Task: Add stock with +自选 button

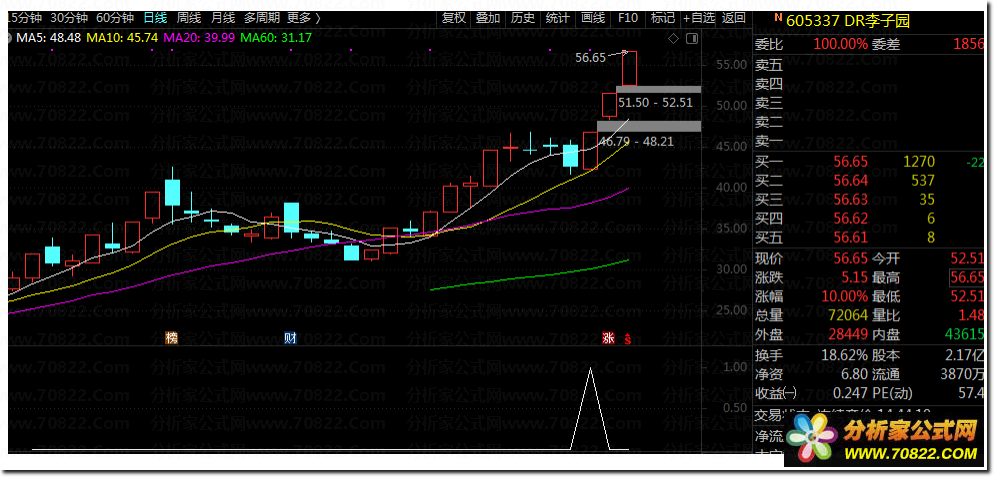Action: 699,18
